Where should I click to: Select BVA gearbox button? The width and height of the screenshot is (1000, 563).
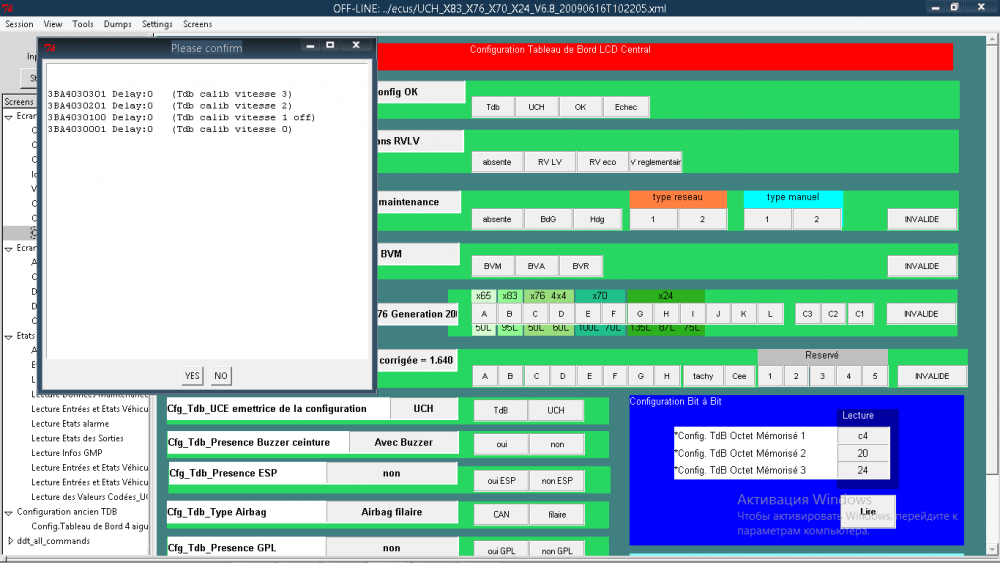pyautogui.click(x=536, y=266)
